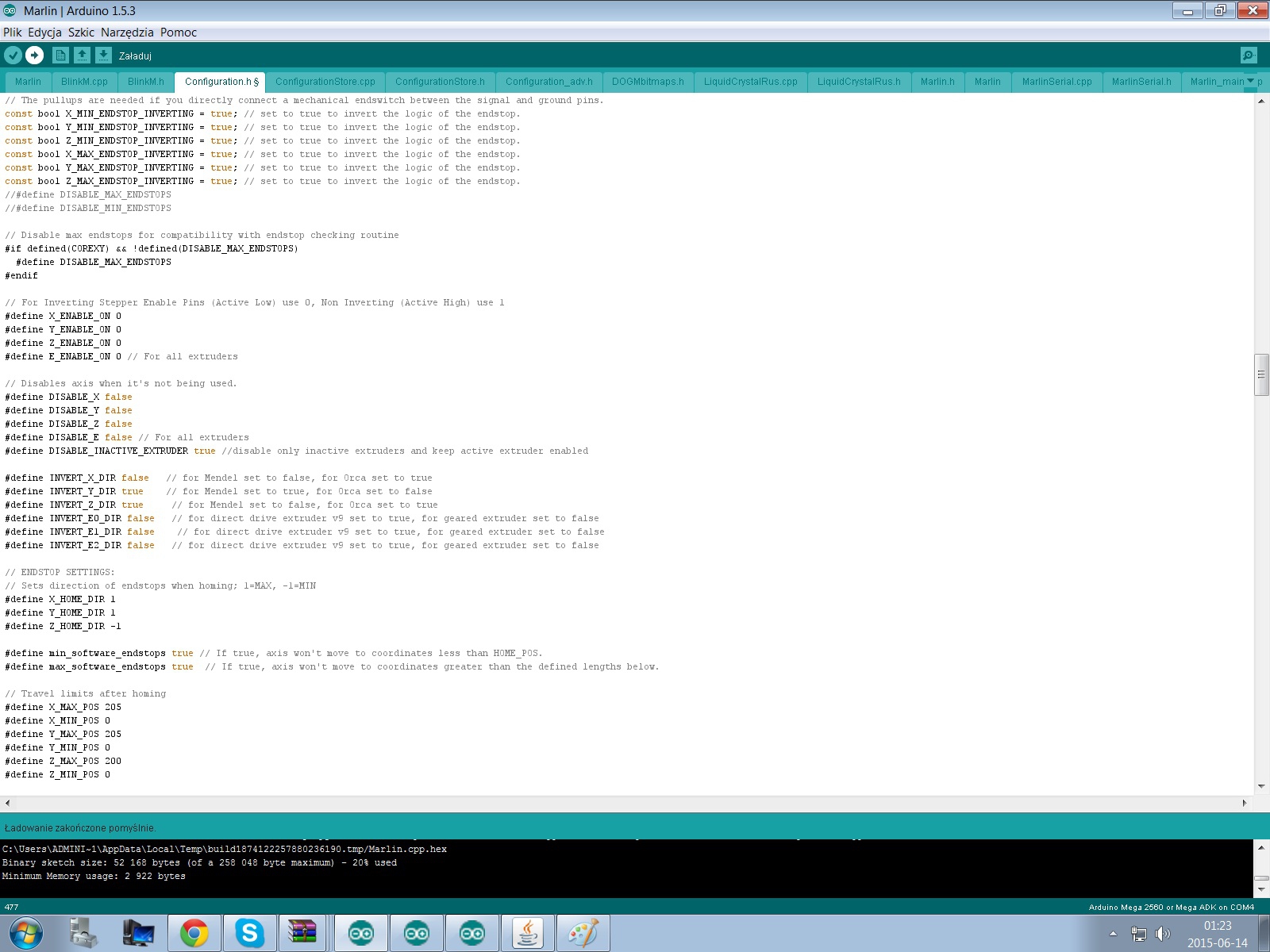The width and height of the screenshot is (1270, 952).
Task: Switch to the Configuration_adv.h tab
Action: pos(549,82)
